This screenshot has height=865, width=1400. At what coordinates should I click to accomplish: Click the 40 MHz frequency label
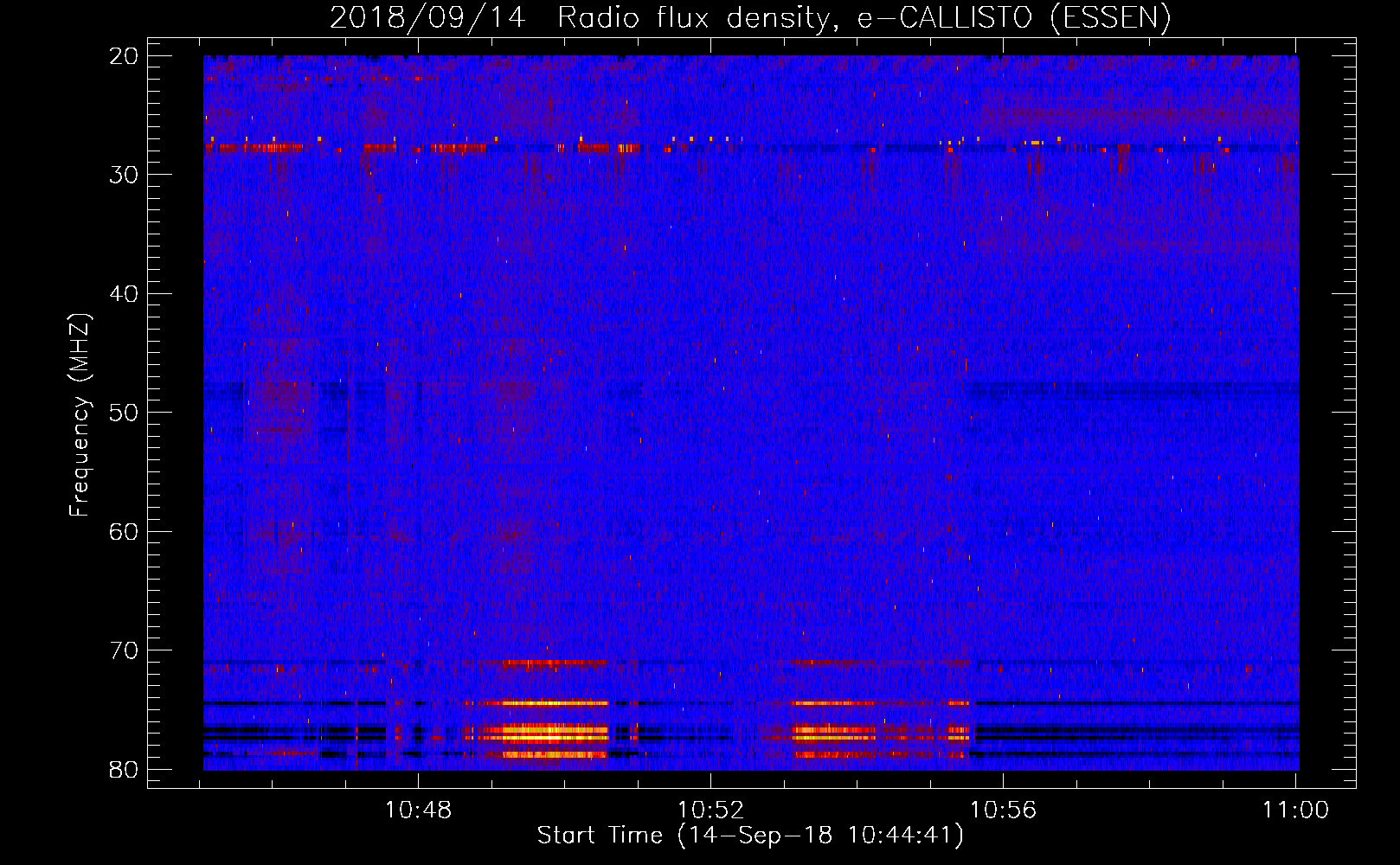[124, 294]
